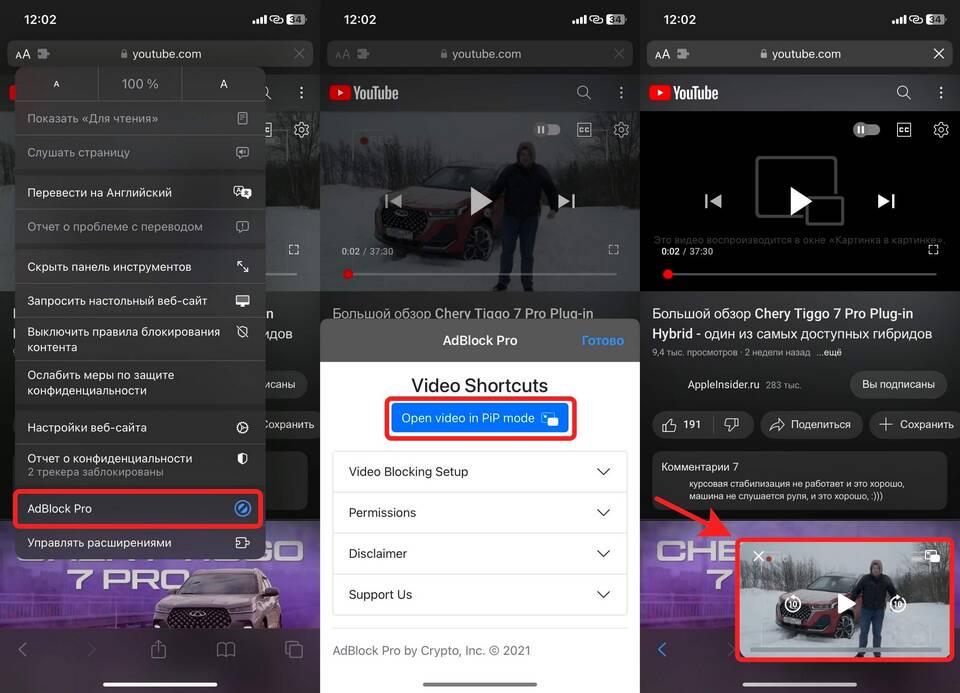Open the Комментарии 7 comments section
The height and width of the screenshot is (693, 960).
click(x=800, y=481)
